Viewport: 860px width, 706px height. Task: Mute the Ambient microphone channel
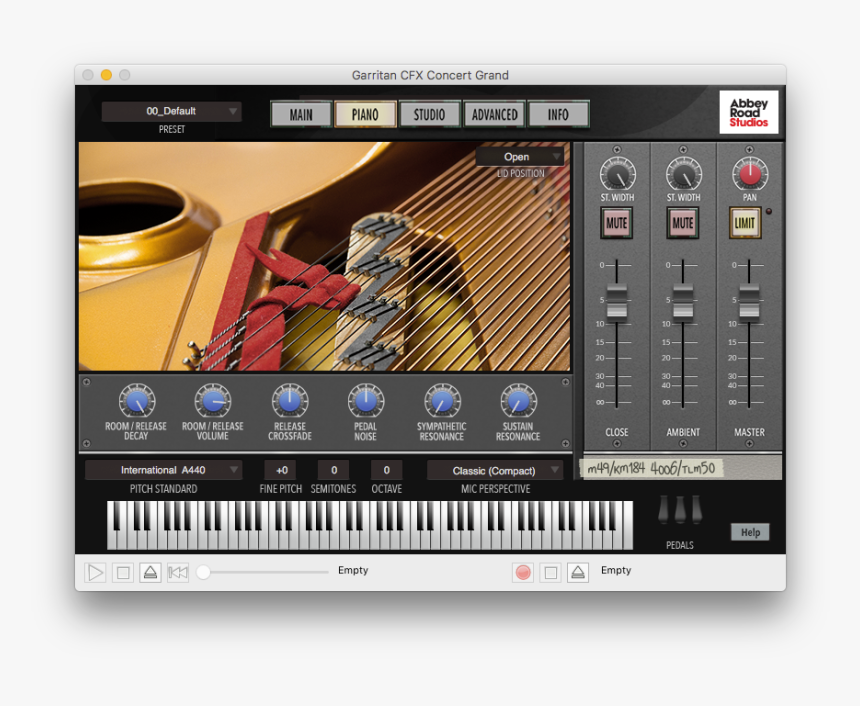[x=682, y=224]
